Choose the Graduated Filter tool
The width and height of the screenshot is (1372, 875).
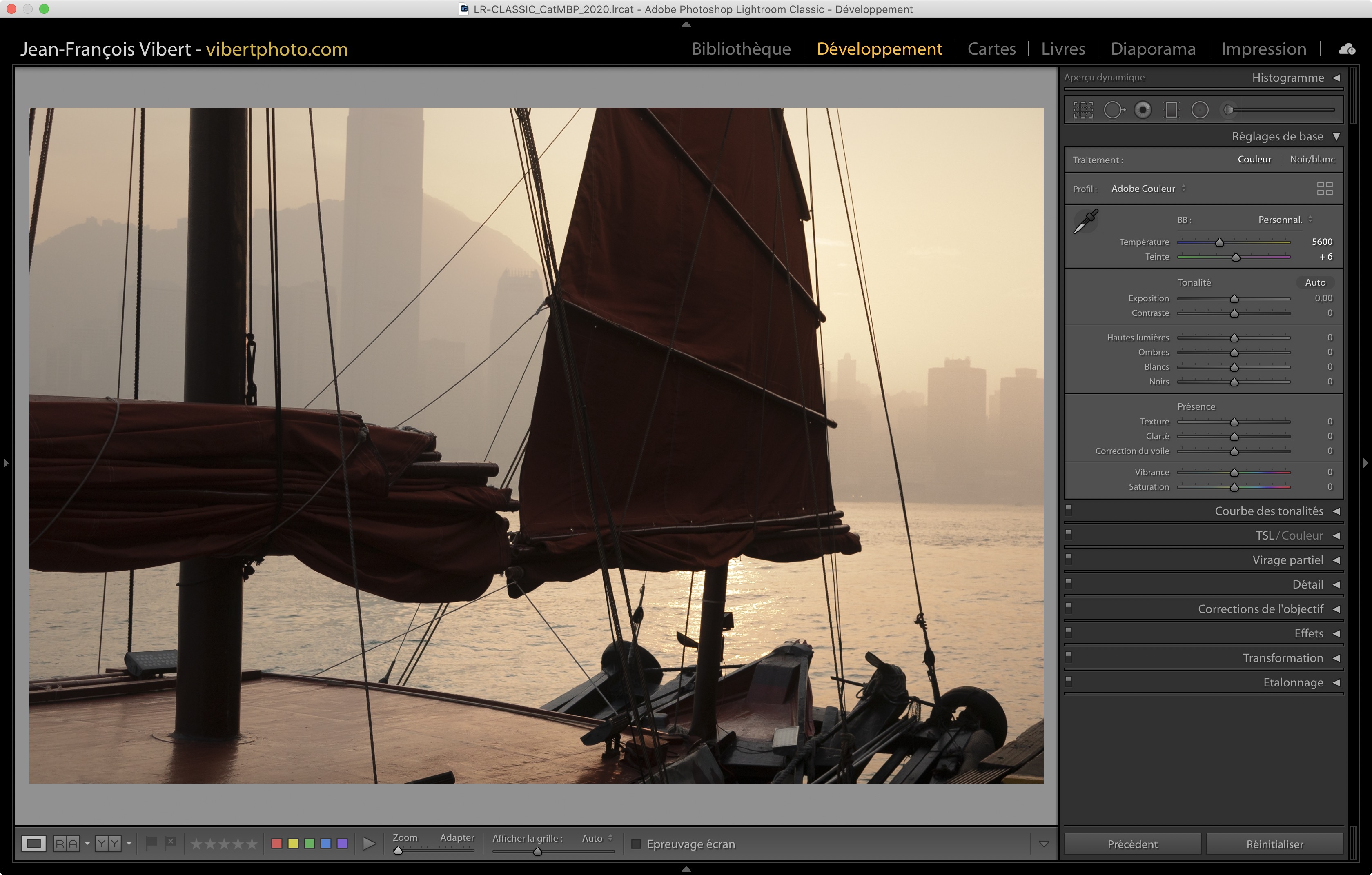click(x=1171, y=110)
